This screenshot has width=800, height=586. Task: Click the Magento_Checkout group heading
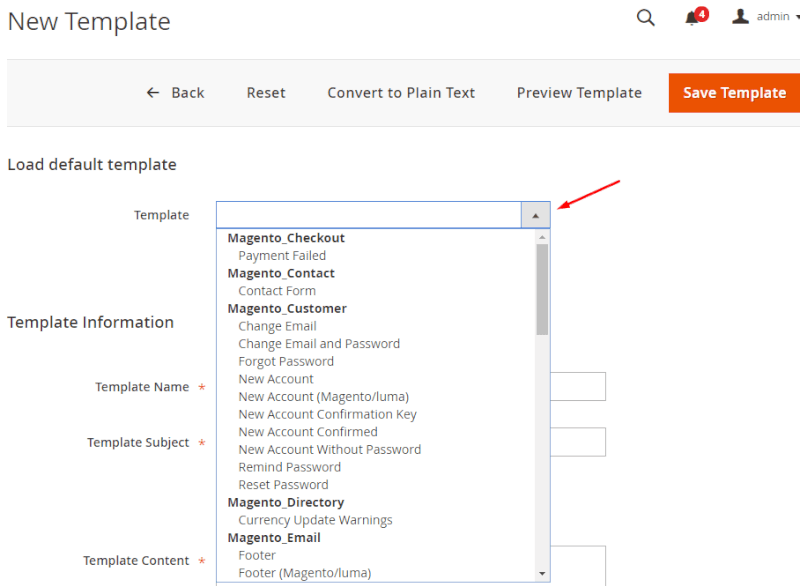pyautogui.click(x=286, y=238)
